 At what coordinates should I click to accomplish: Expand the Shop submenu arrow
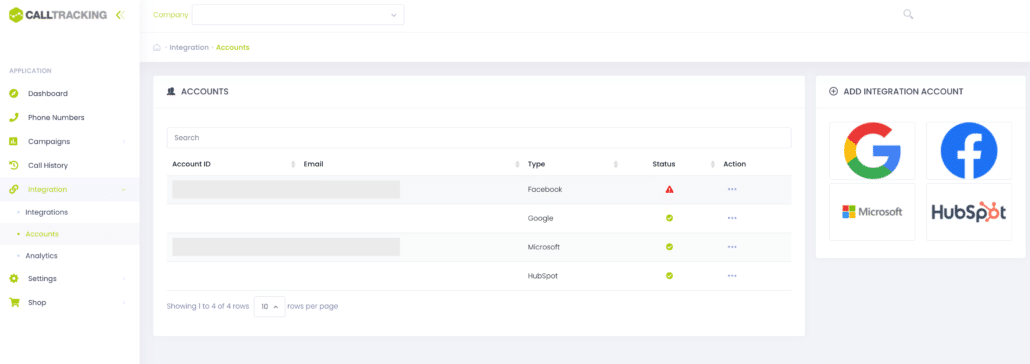pos(124,302)
